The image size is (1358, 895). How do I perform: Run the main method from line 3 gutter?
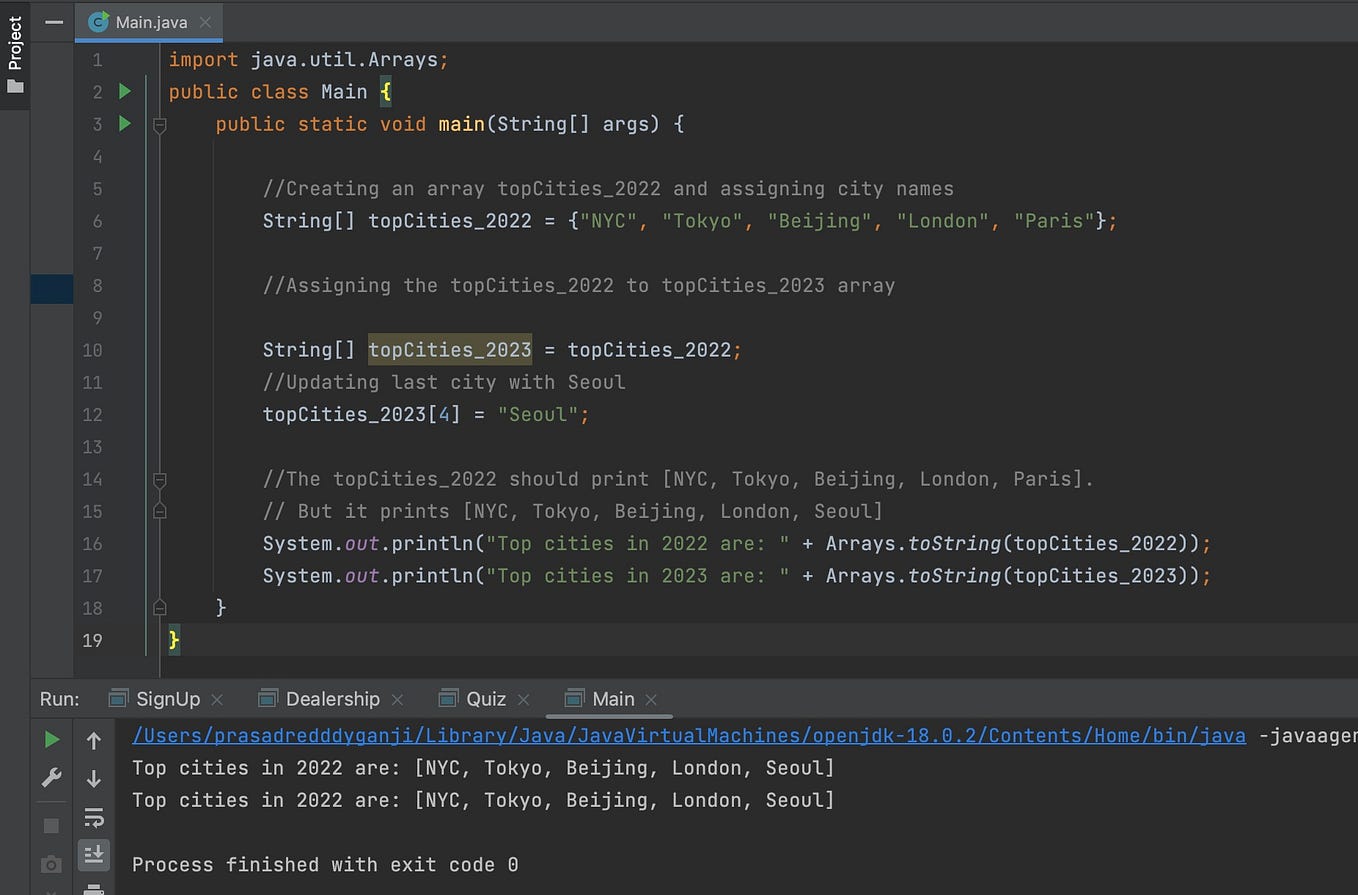(124, 124)
